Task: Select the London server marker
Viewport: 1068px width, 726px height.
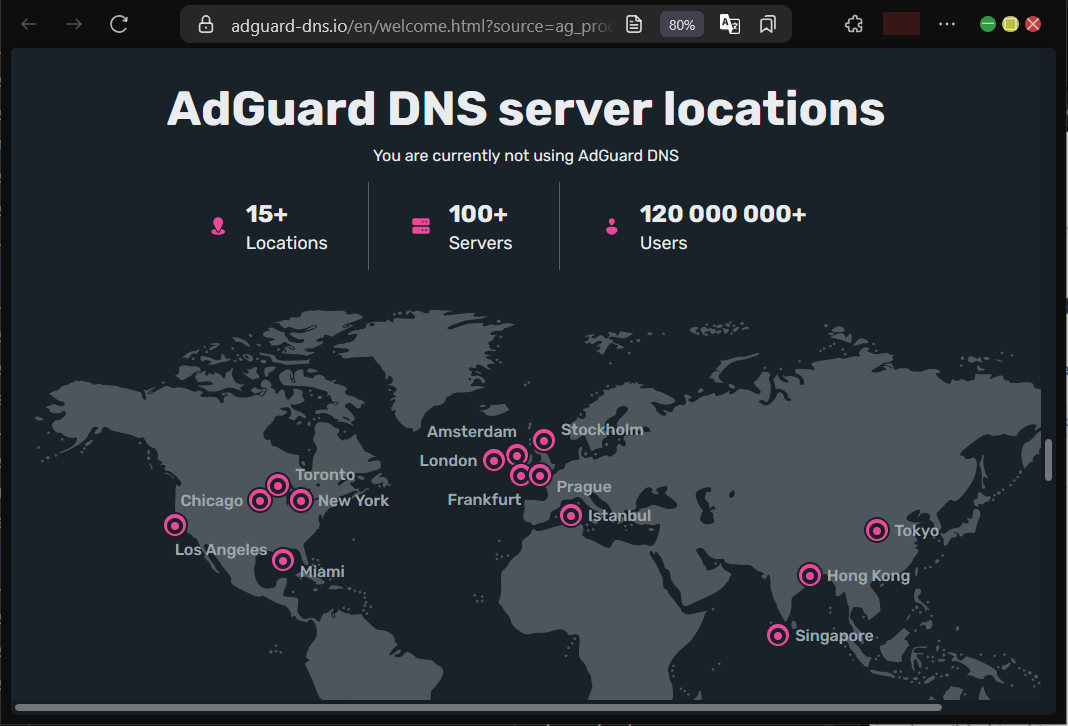Action: (x=494, y=460)
